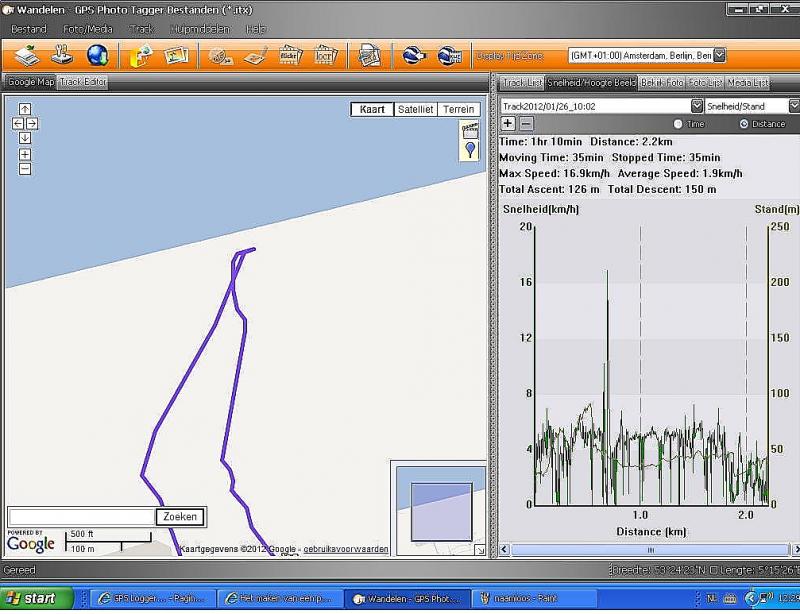Switch map to Kaart view

point(372,109)
